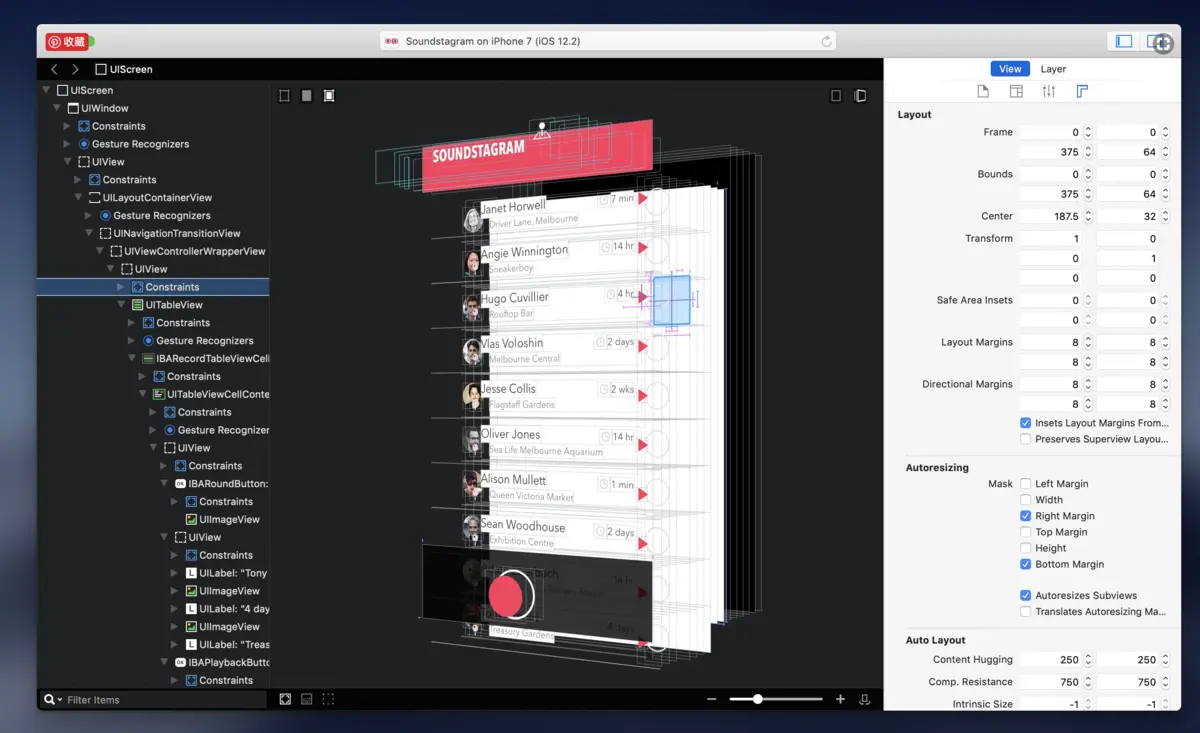Open the Identity inspector document icon

click(983, 91)
